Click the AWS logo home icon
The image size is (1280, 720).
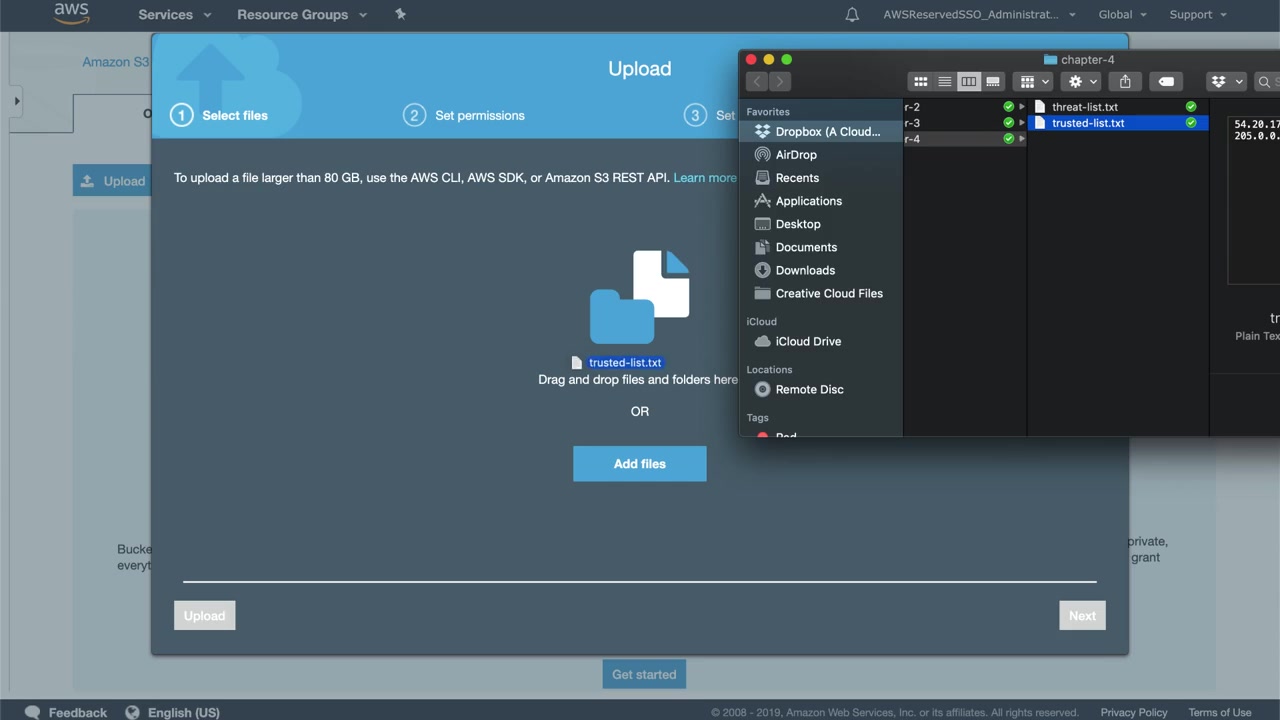click(x=72, y=14)
